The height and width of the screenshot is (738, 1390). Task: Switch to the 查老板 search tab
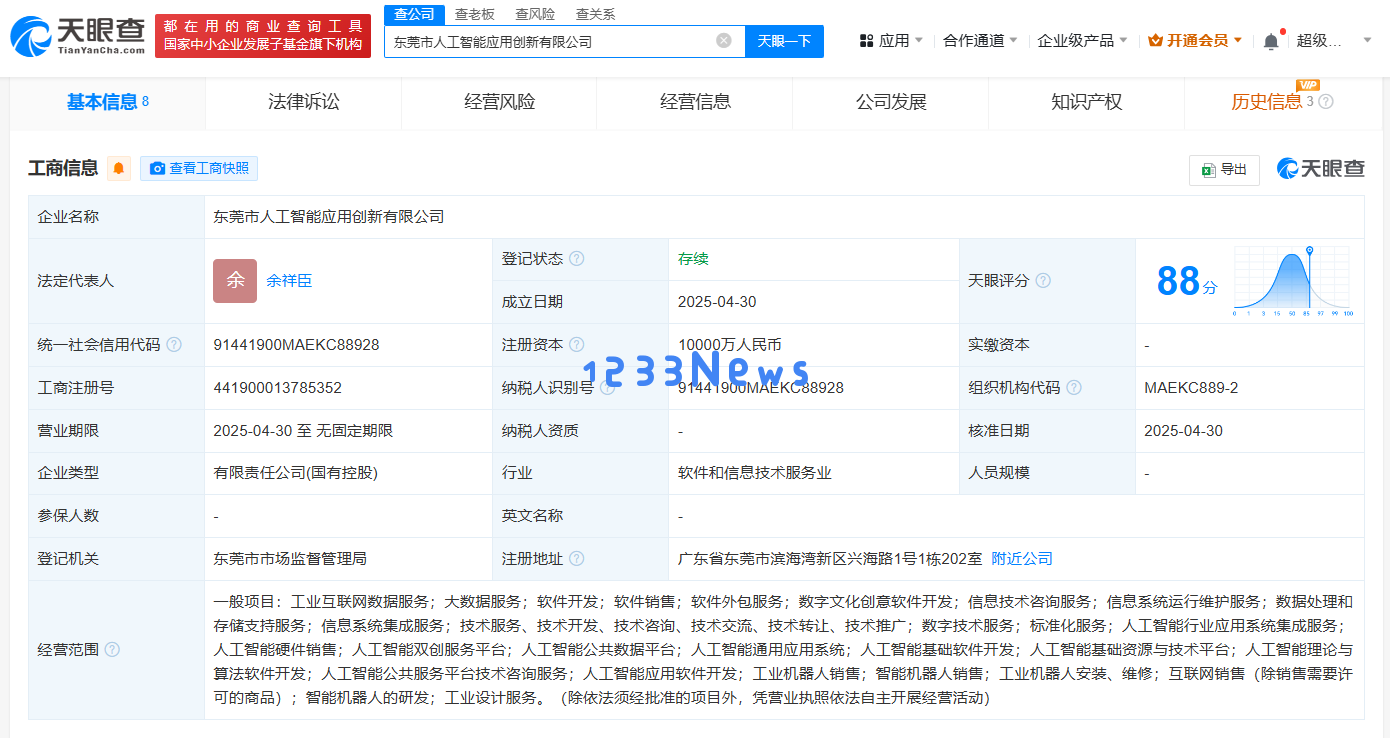pyautogui.click(x=474, y=14)
